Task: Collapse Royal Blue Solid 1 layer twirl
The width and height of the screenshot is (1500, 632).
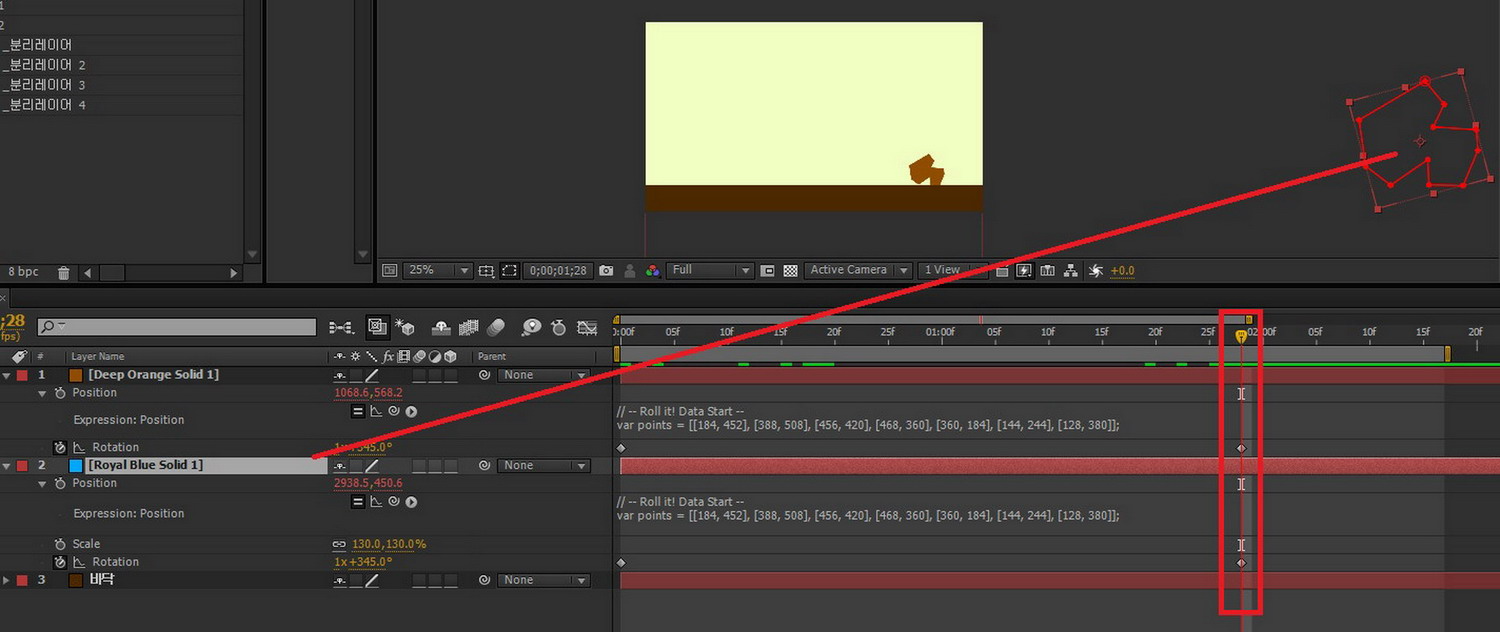Action: [7, 465]
